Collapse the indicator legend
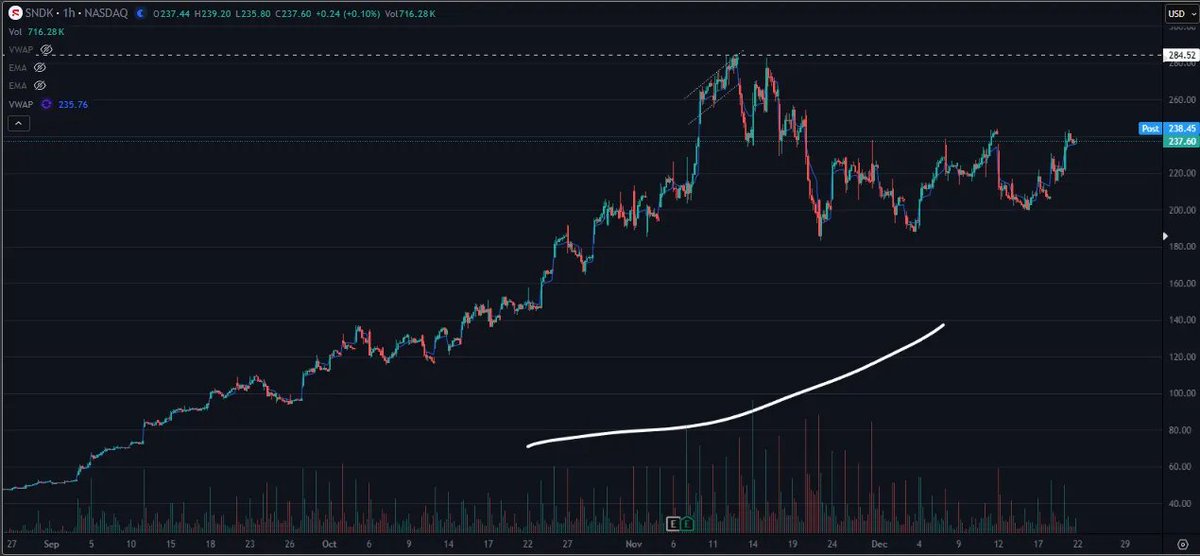This screenshot has height=556, width=1200. pos(19,124)
